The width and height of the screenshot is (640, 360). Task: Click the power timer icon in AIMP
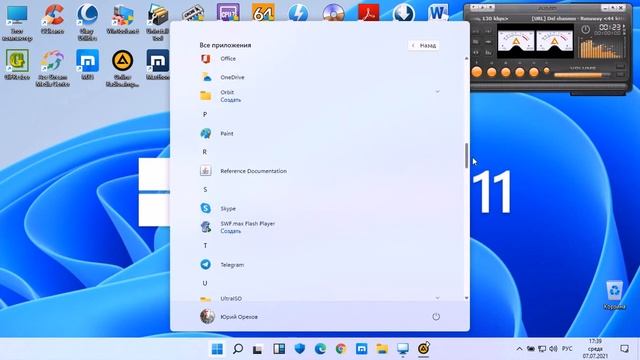pyautogui.click(x=585, y=30)
